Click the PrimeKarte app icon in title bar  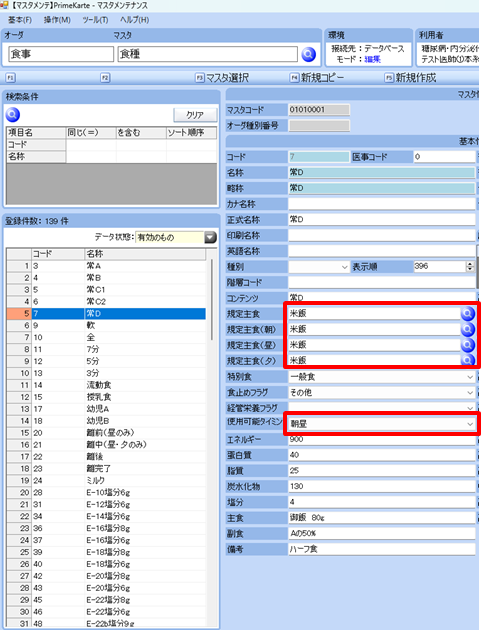tap(5, 5)
